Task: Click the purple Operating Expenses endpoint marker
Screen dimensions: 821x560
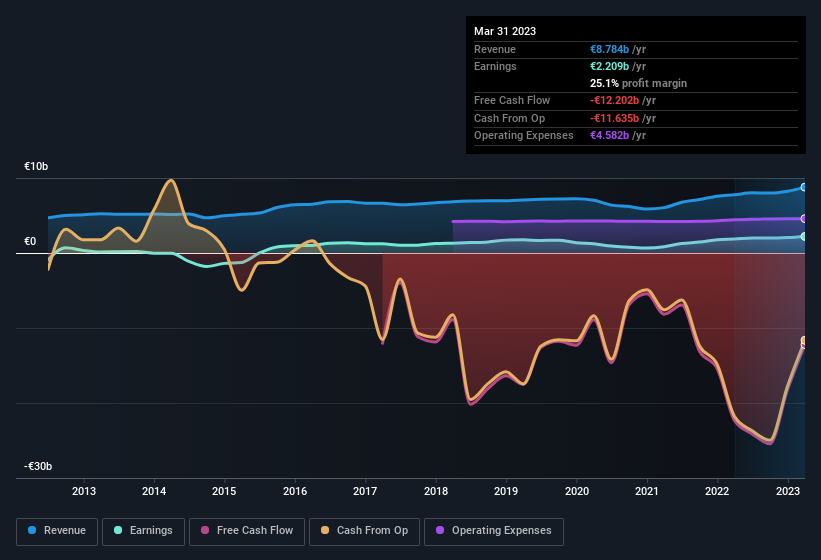Action: pyautogui.click(x=803, y=218)
